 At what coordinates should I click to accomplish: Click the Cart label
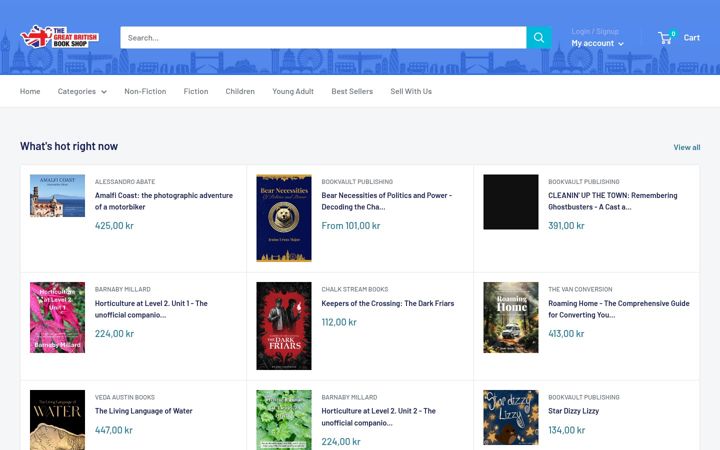pyautogui.click(x=692, y=38)
